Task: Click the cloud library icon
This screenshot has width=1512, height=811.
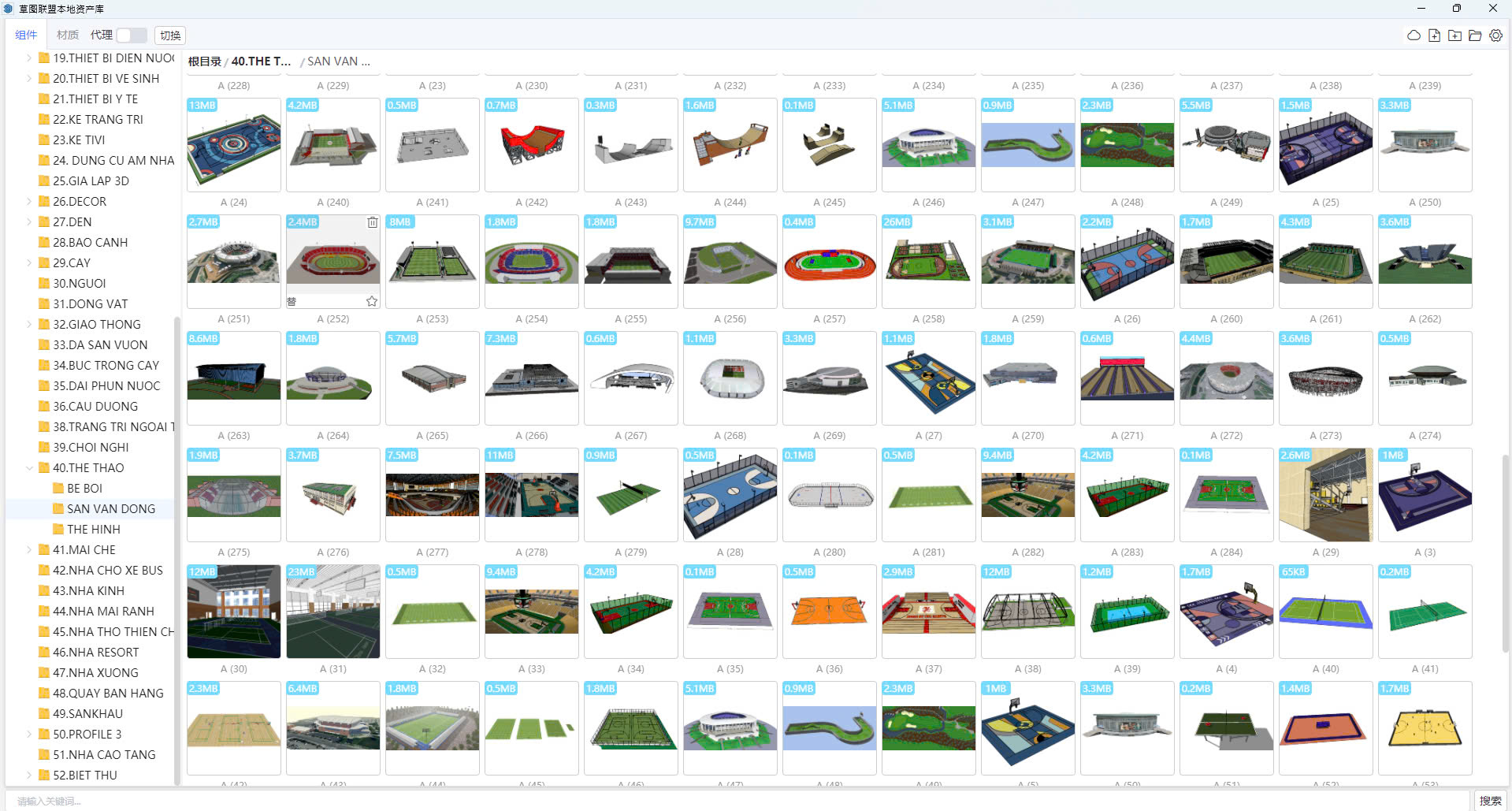Action: coord(1414,35)
